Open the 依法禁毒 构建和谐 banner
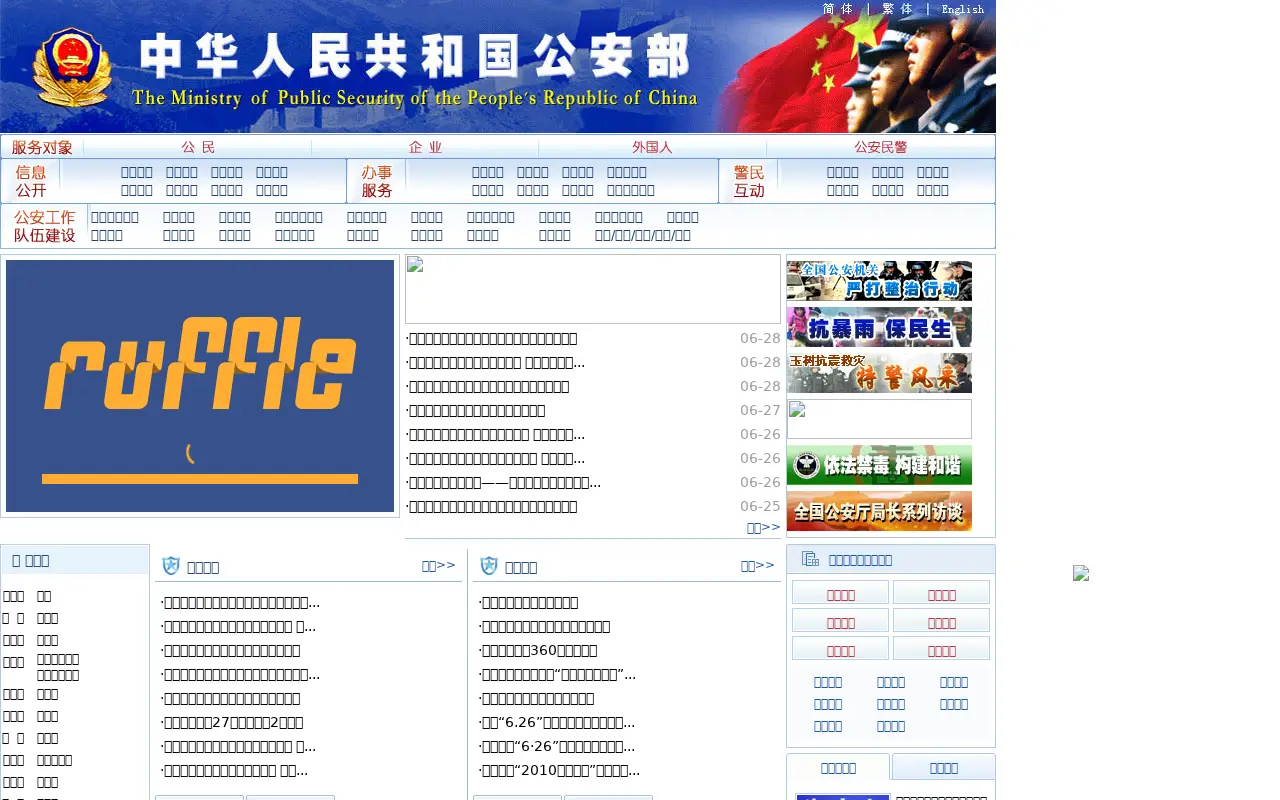Image resolution: width=1280 pixels, height=800 pixels. pyautogui.click(x=879, y=465)
